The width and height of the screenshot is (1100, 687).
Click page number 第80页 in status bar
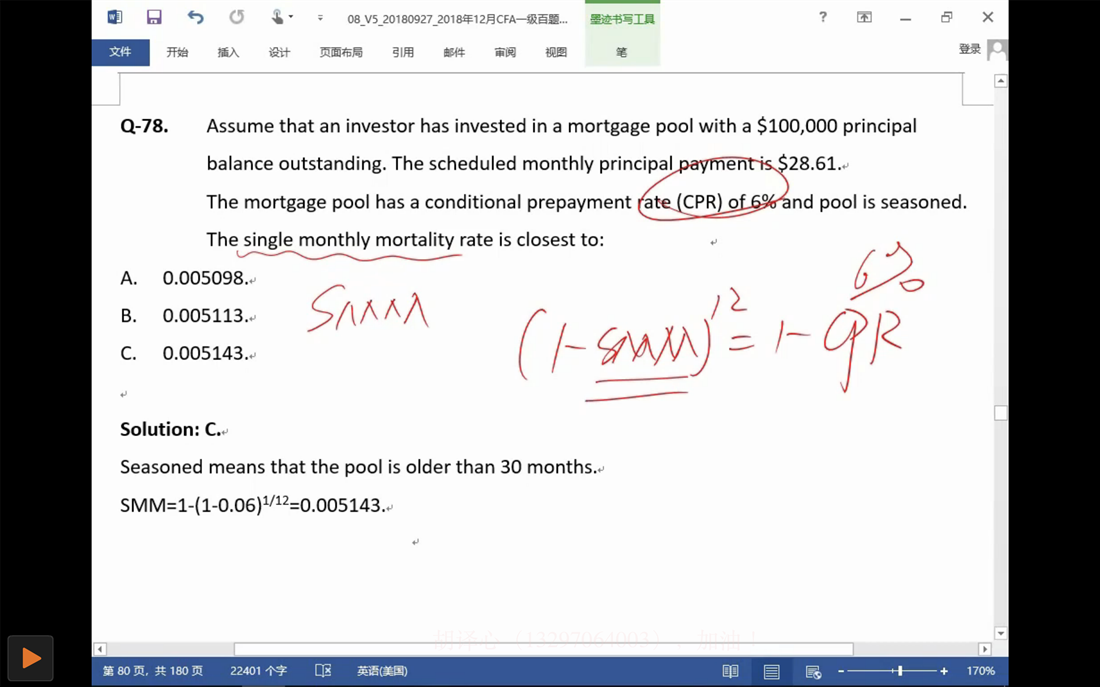click(153, 671)
